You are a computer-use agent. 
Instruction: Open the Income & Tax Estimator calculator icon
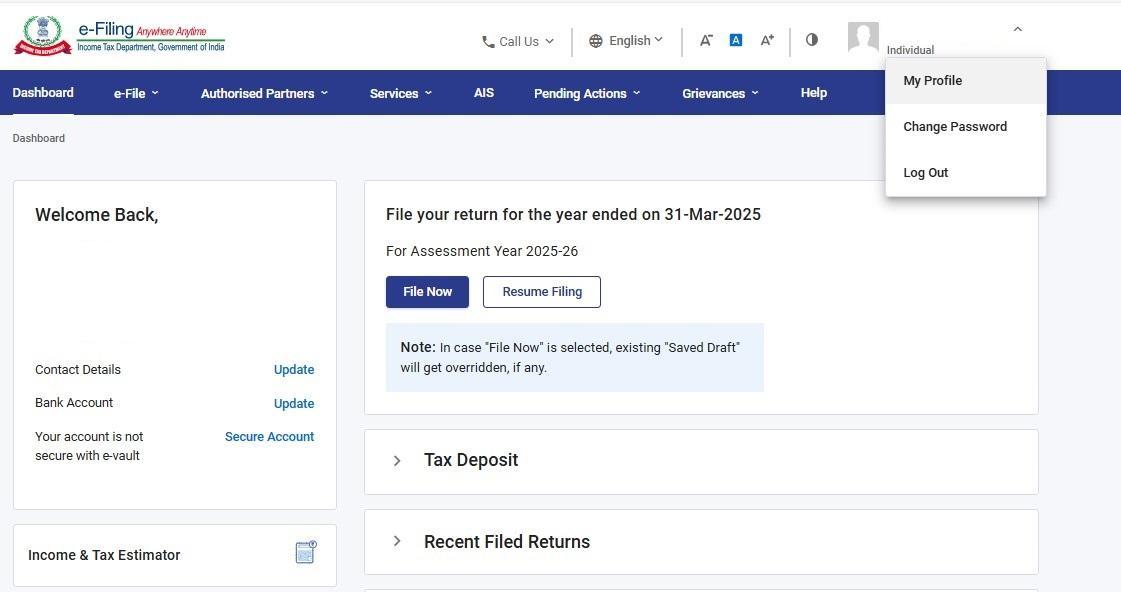[305, 552]
